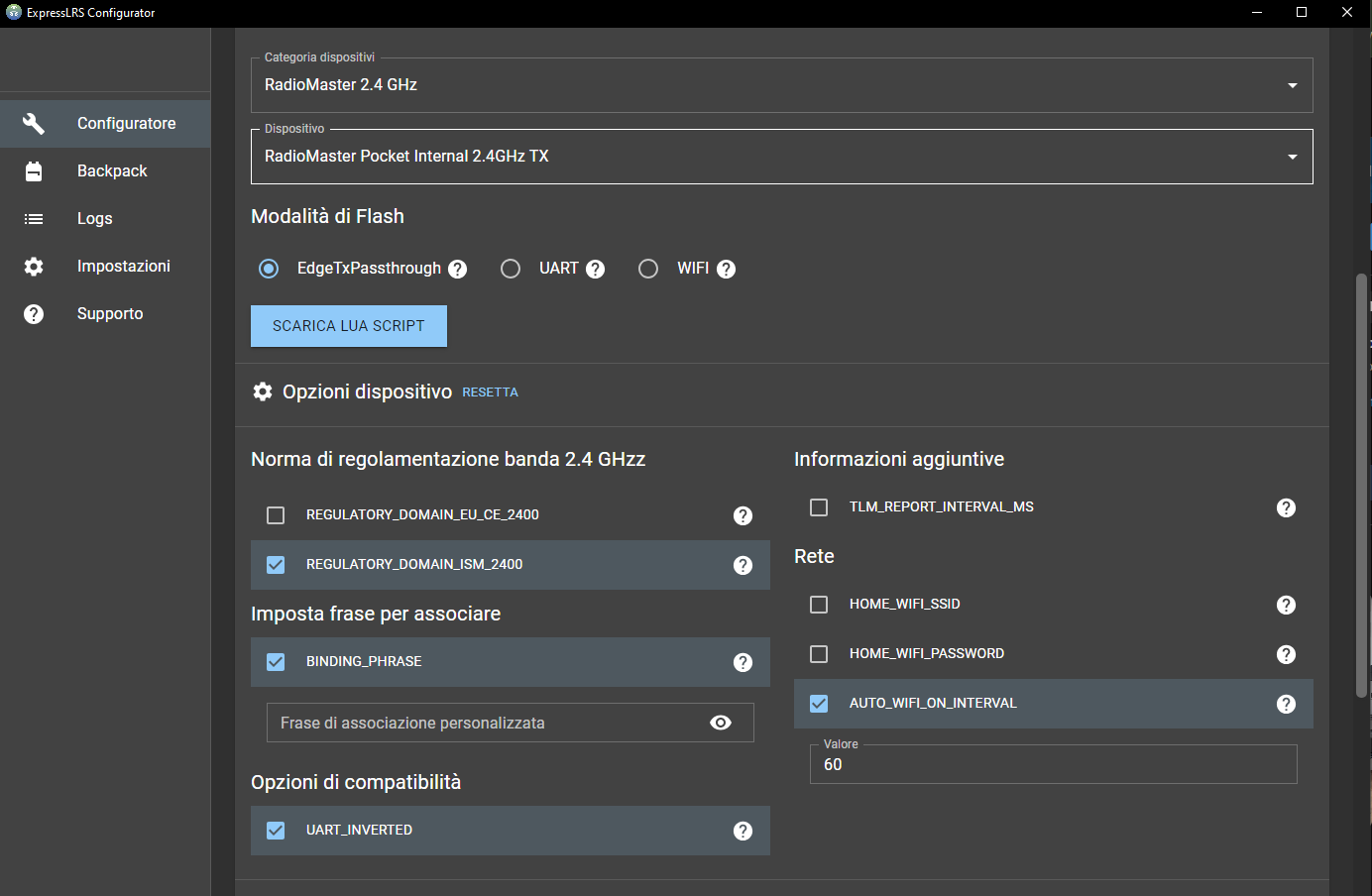
Task: Open the Logs section
Action: pyautogui.click(x=105, y=219)
